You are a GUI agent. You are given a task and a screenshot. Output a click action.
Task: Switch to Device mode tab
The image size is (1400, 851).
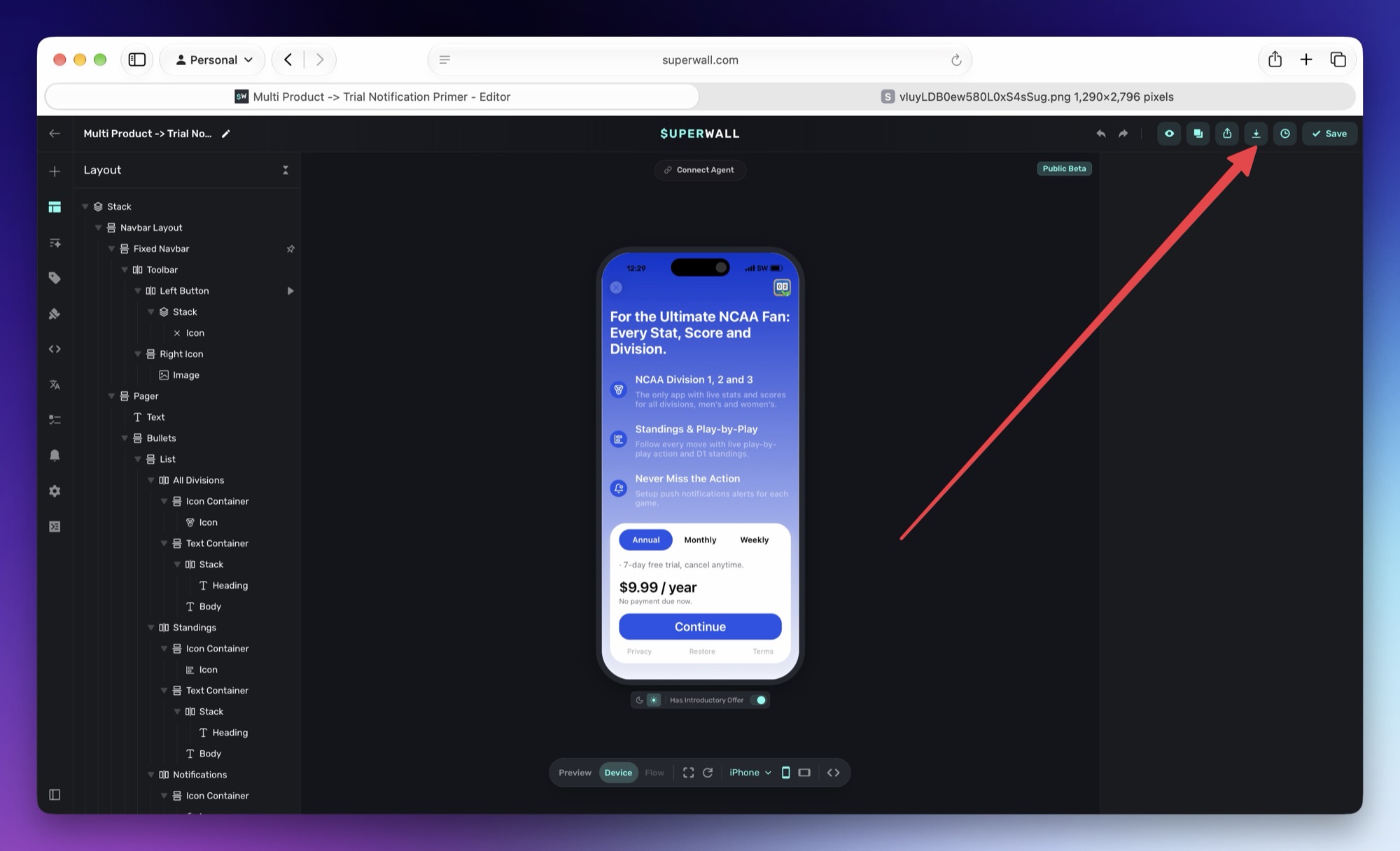coord(618,773)
